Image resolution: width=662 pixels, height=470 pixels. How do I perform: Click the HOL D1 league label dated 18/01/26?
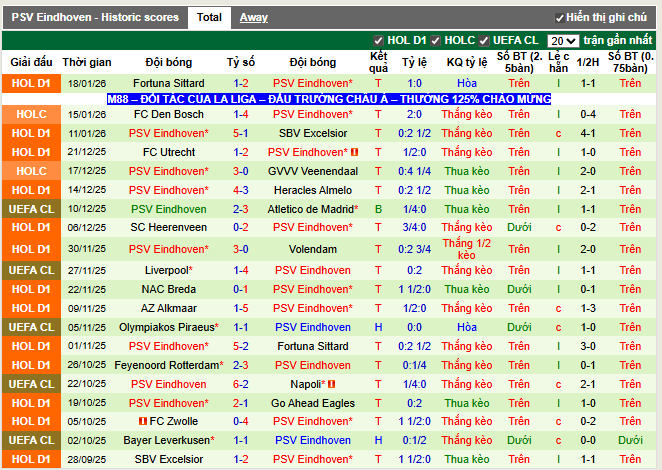pyautogui.click(x=32, y=83)
